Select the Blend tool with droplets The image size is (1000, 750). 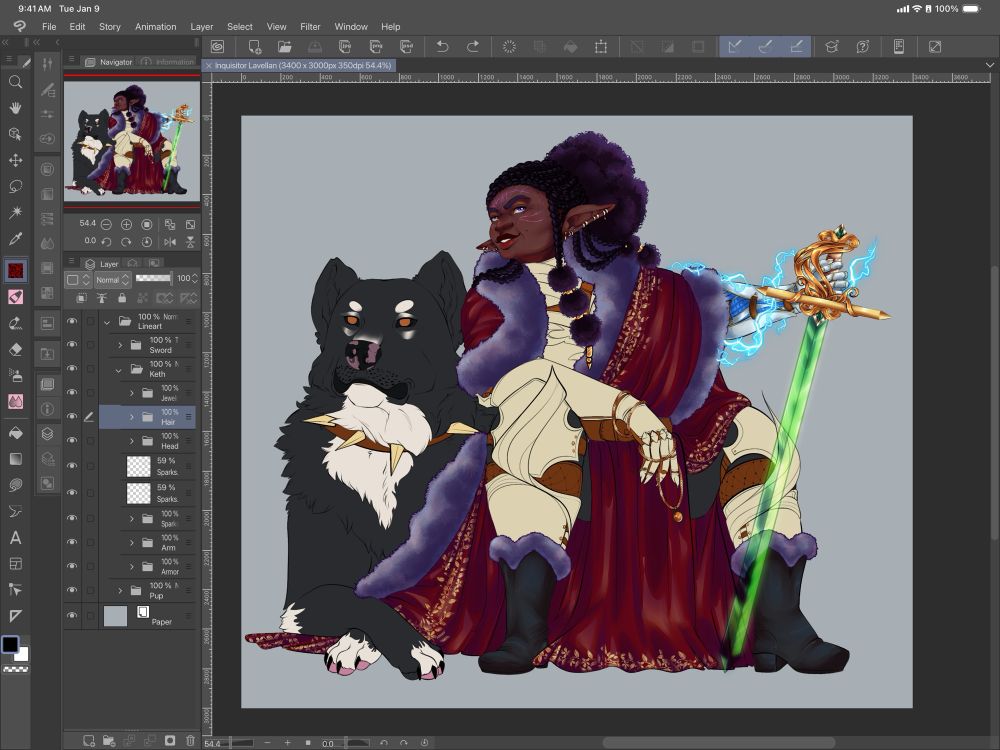tap(15, 401)
